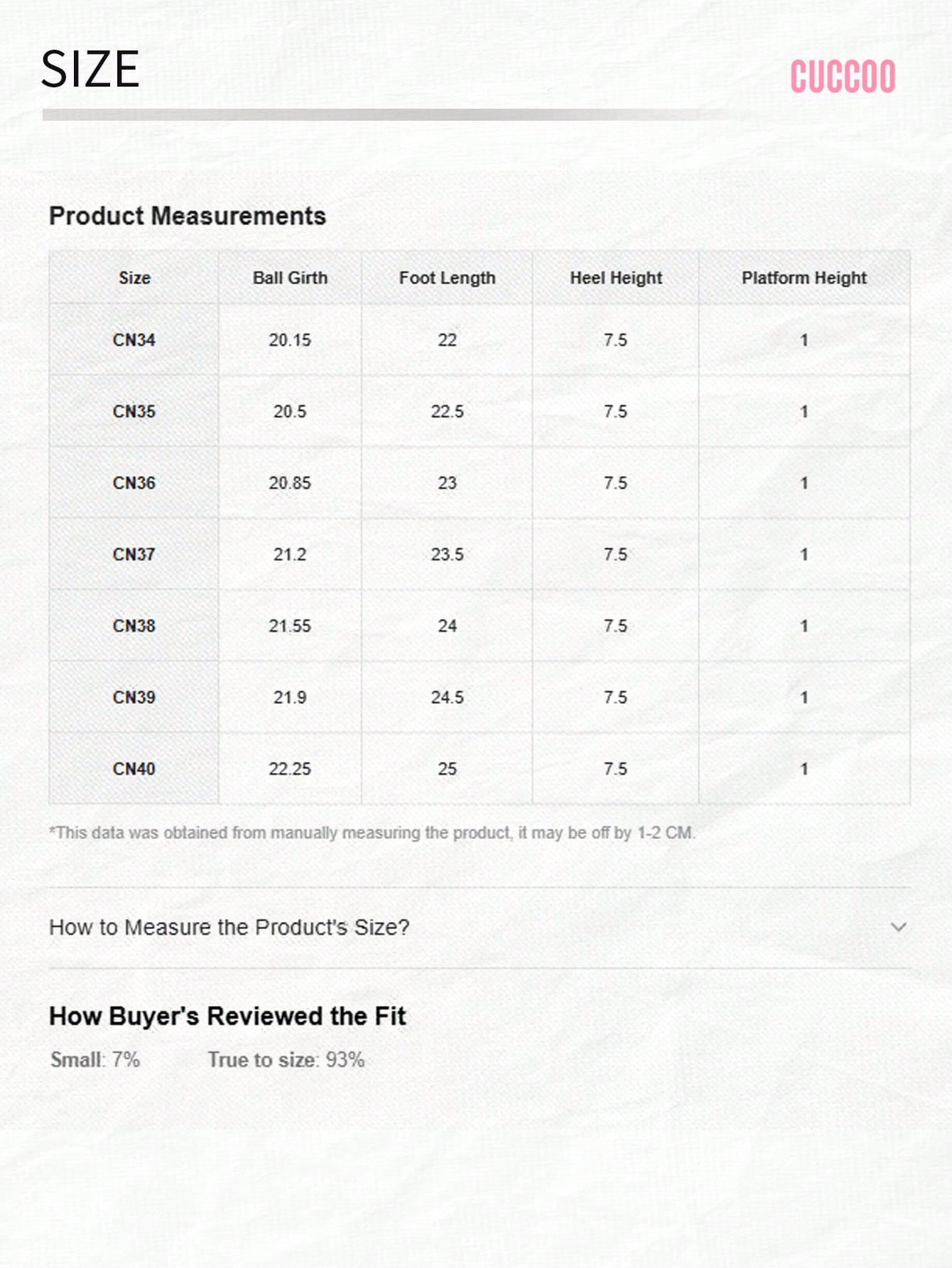Select the Heel Height column header
The height and width of the screenshot is (1268, 952).
tap(616, 278)
